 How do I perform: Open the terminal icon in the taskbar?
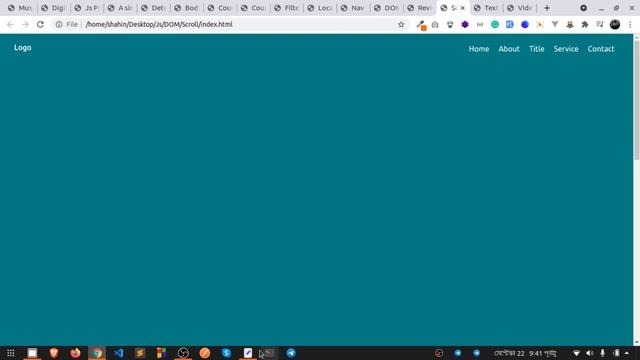coord(269,353)
